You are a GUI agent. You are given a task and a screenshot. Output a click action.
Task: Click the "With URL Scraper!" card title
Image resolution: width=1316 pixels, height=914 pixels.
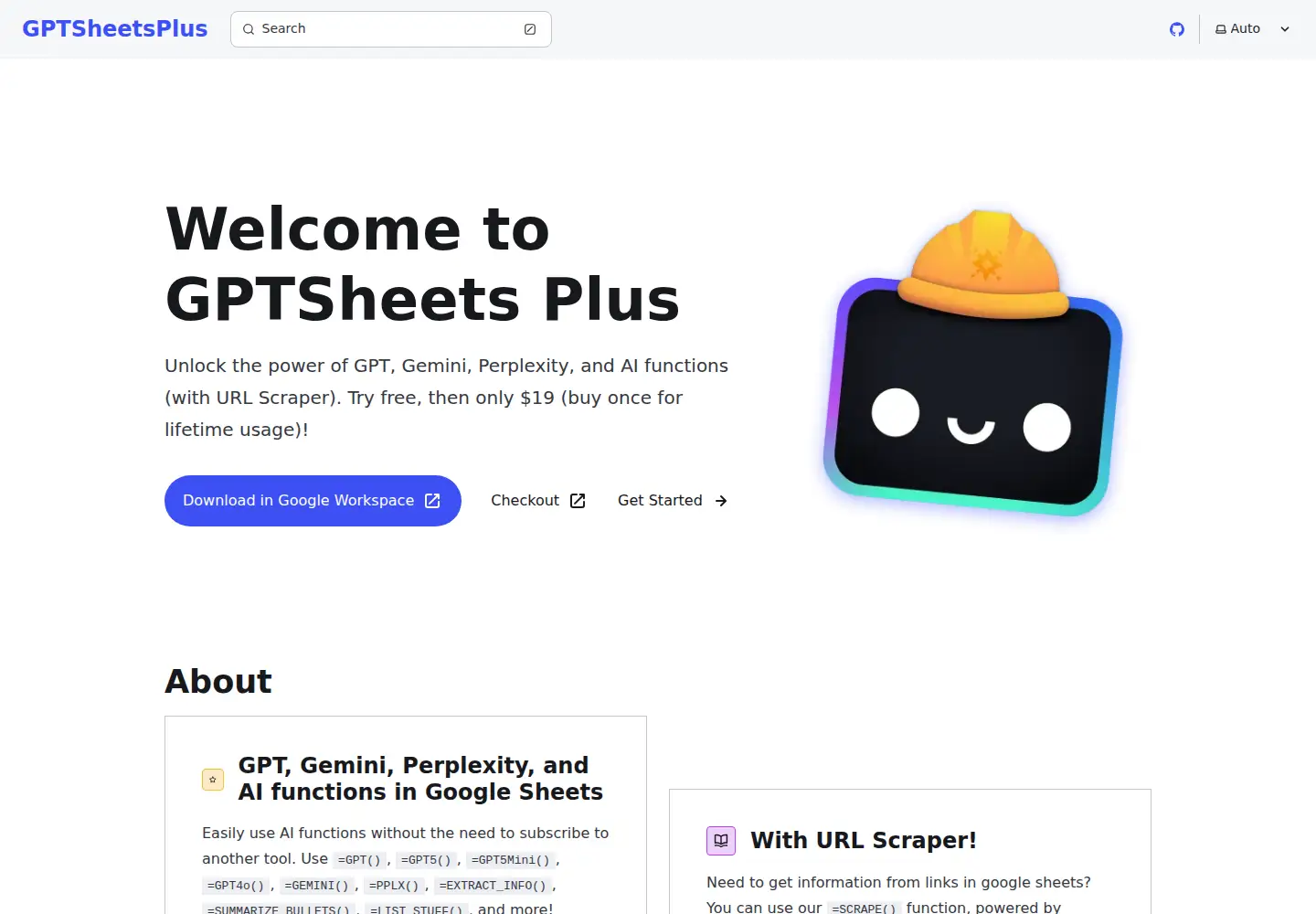(x=864, y=841)
